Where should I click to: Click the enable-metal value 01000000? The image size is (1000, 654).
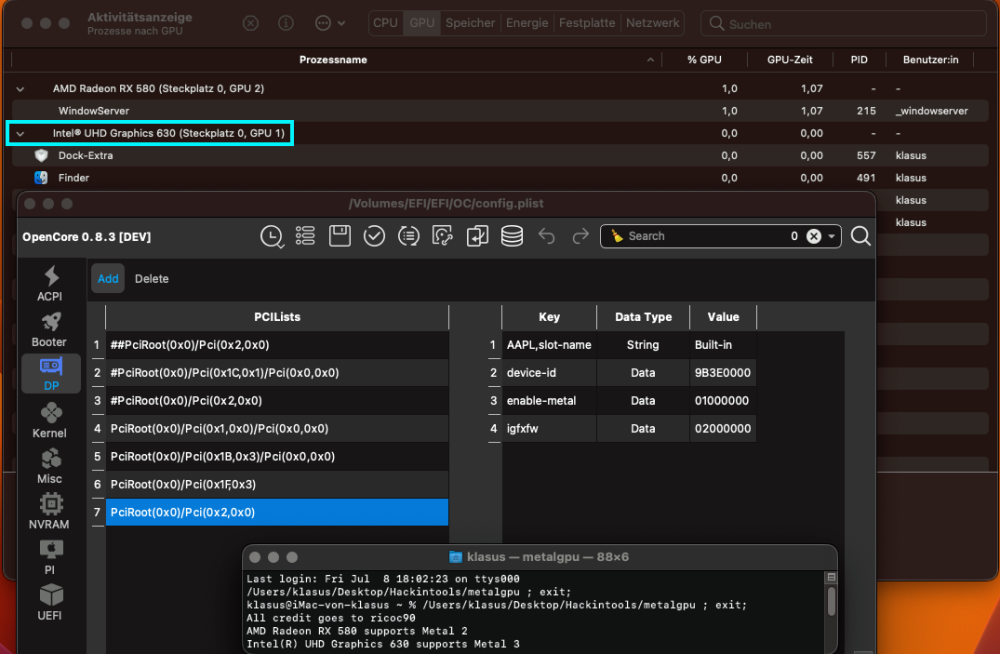[x=723, y=401]
